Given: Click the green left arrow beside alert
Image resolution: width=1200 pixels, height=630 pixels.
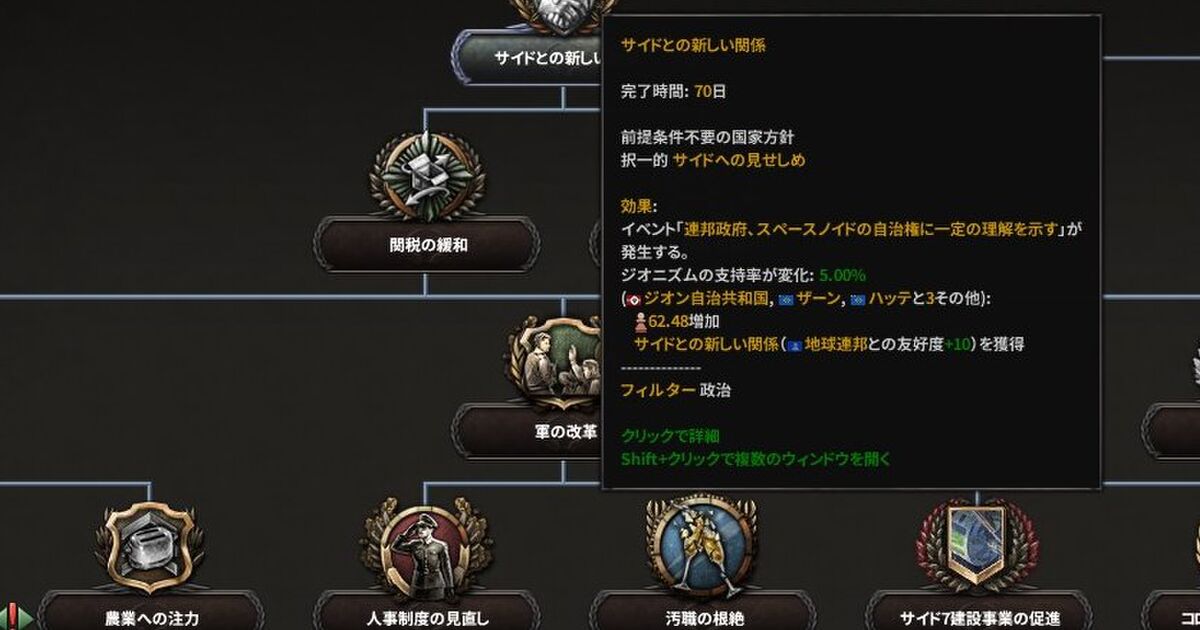Looking at the screenshot, I should pos(3,617).
